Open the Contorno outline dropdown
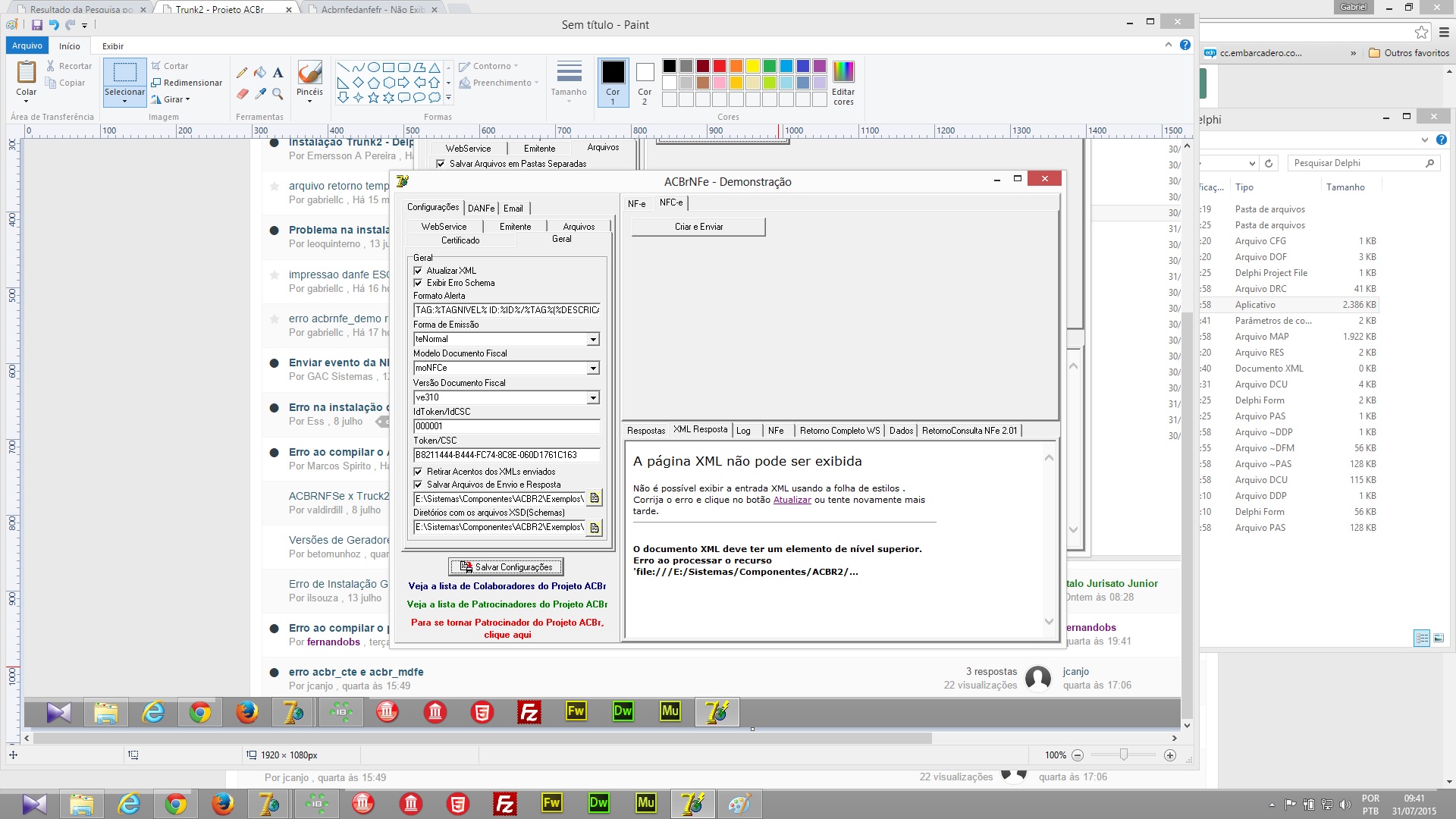 coord(489,66)
